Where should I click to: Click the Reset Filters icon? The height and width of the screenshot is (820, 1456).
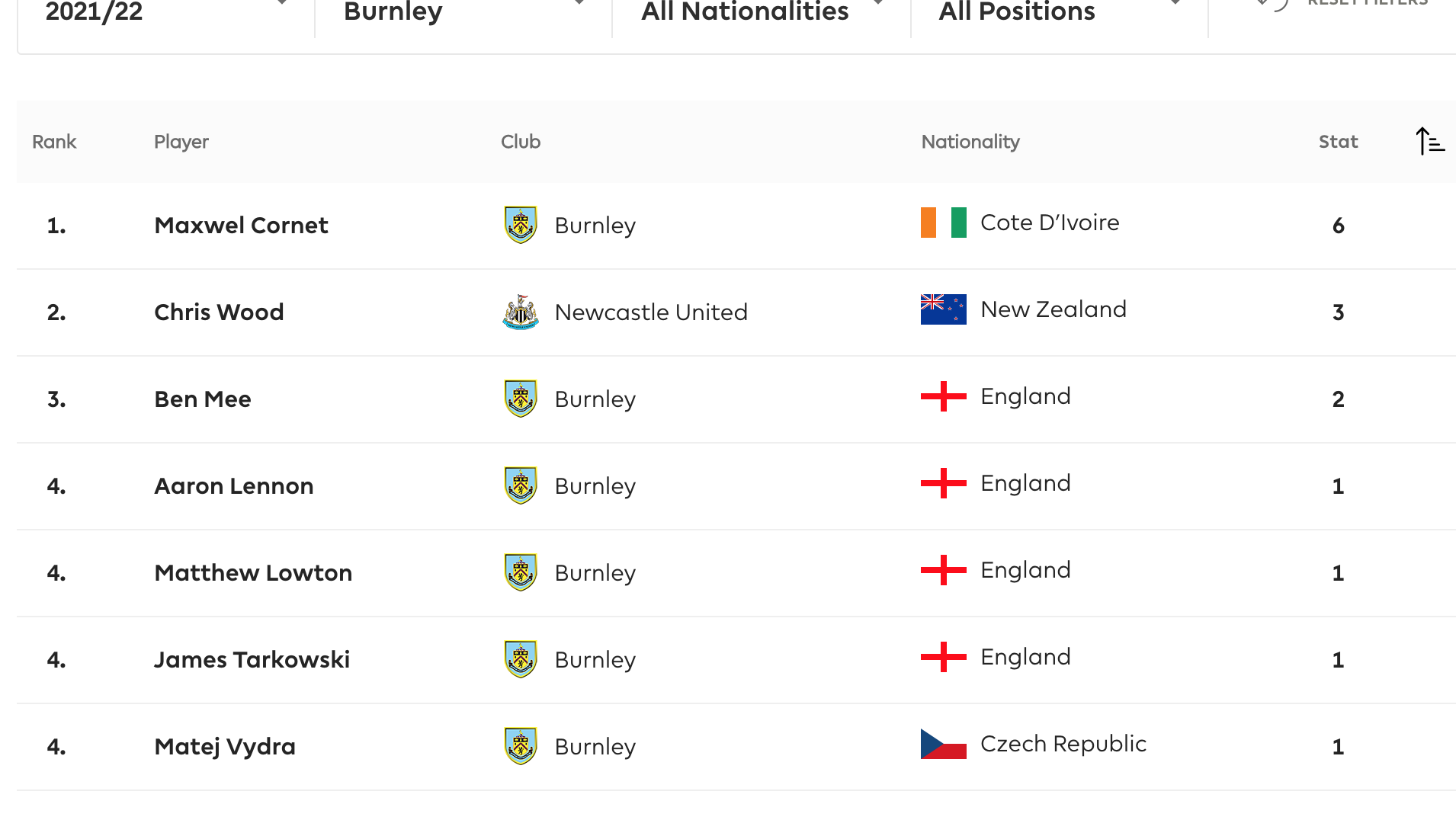1273,4
